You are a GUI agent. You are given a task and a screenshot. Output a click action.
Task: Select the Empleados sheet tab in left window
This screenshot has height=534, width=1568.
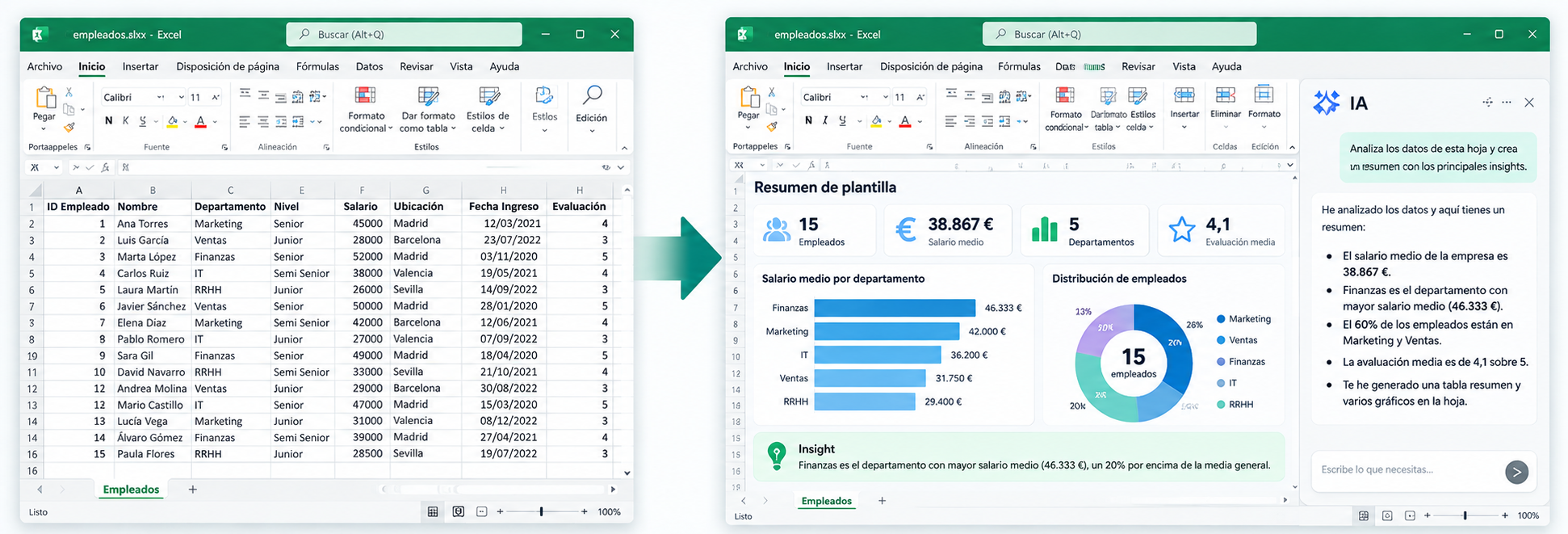point(131,489)
